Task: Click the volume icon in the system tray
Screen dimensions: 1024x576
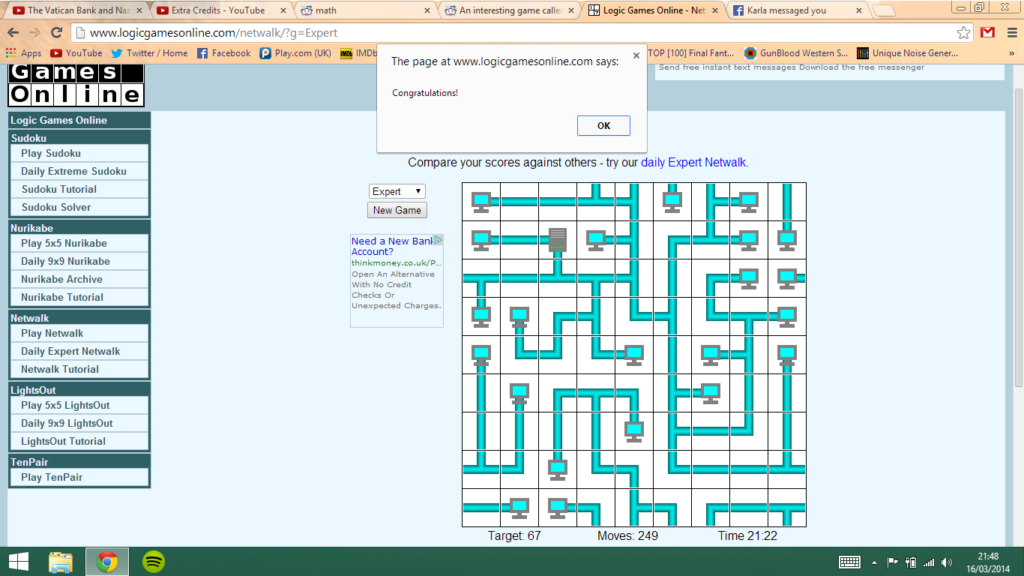Action: 946,562
